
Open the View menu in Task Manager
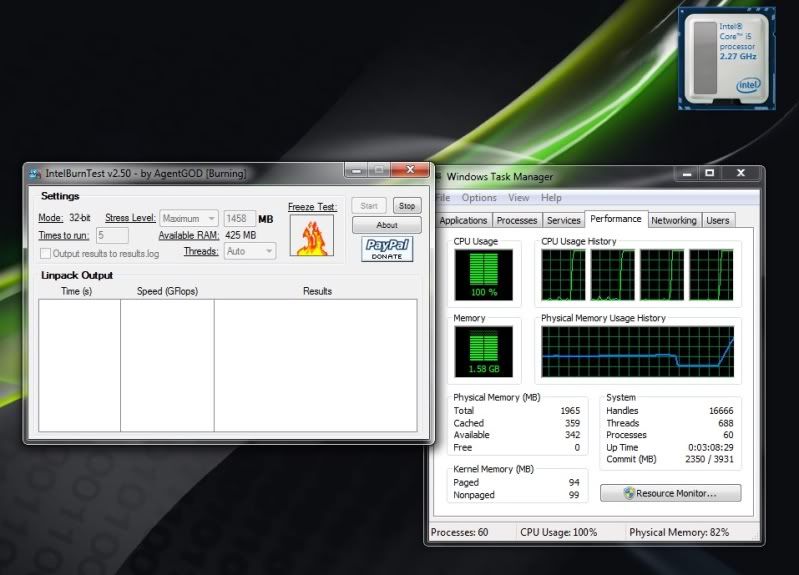(x=519, y=198)
